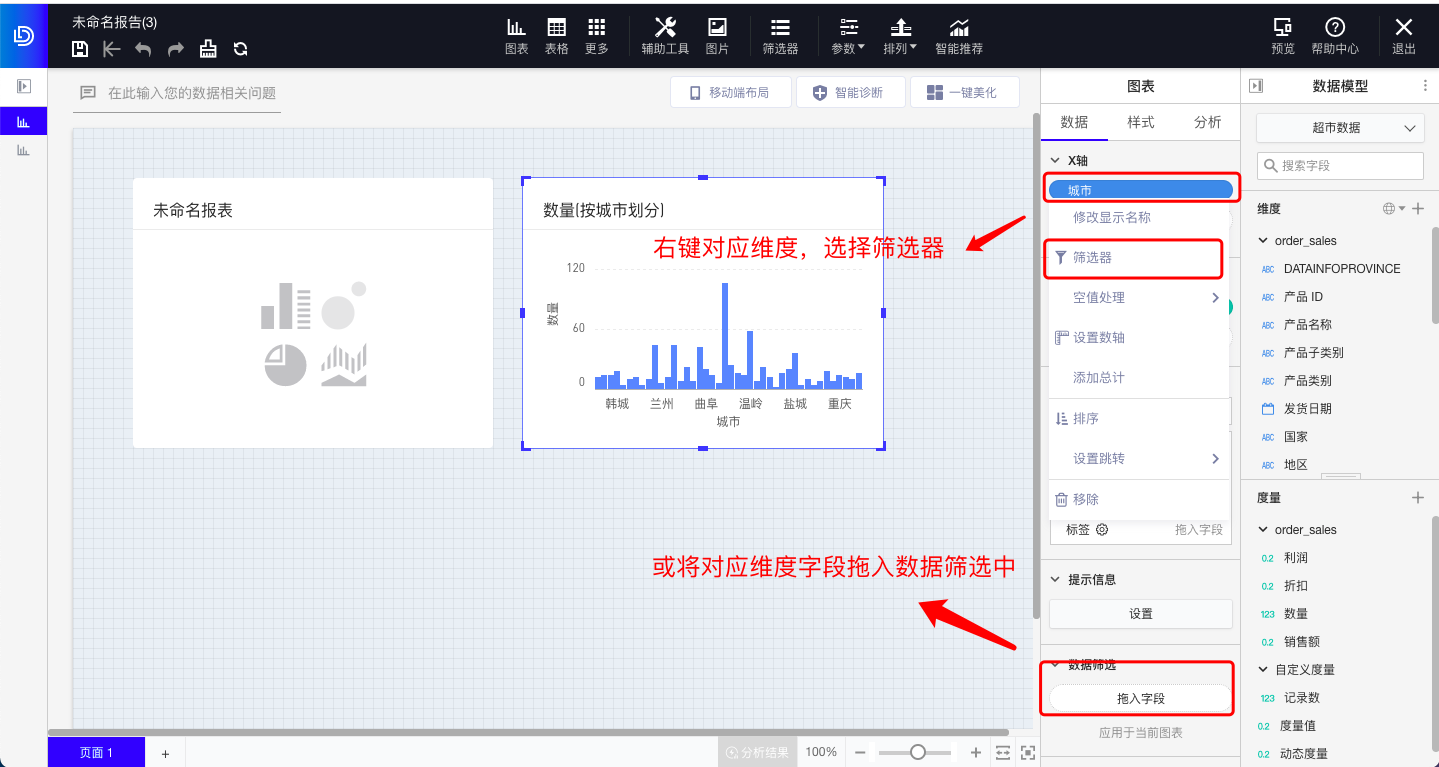Expand the left sidebar panel toggle
Viewport: 1439px width, 767px height.
click(24, 87)
